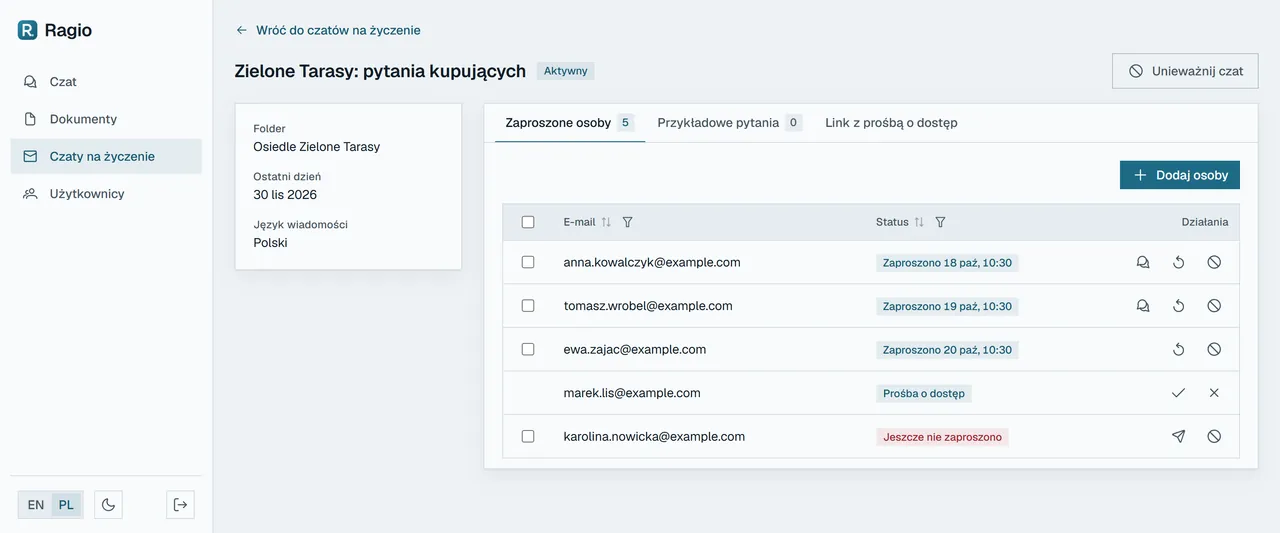Open chat view for tomasz.wrobel@example.com

1143,306
